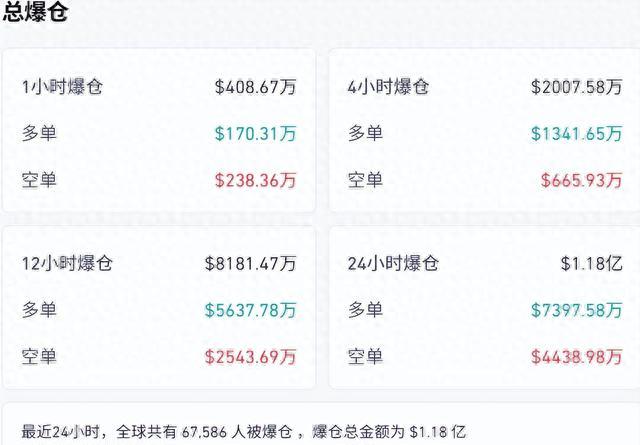Click the 24-hour short amount $4438.98万
640x445 pixels.
coord(580,356)
